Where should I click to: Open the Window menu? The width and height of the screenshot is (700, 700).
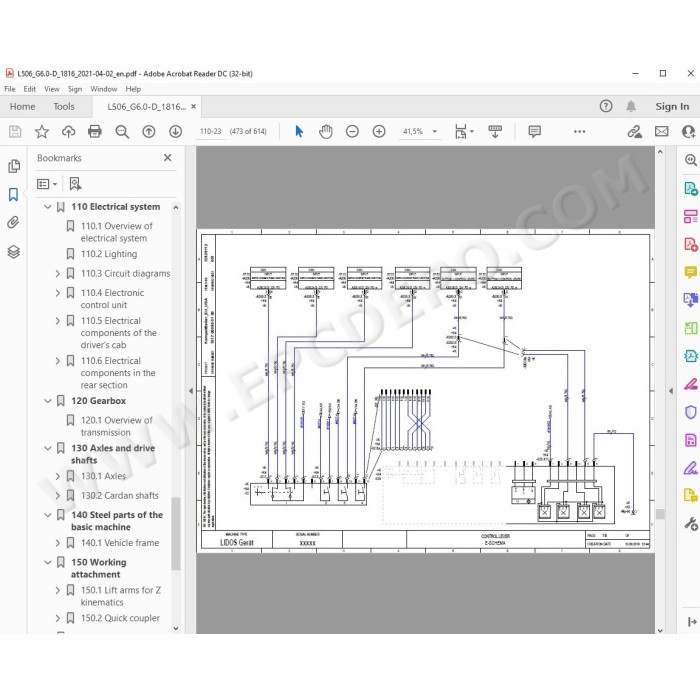click(x=104, y=89)
